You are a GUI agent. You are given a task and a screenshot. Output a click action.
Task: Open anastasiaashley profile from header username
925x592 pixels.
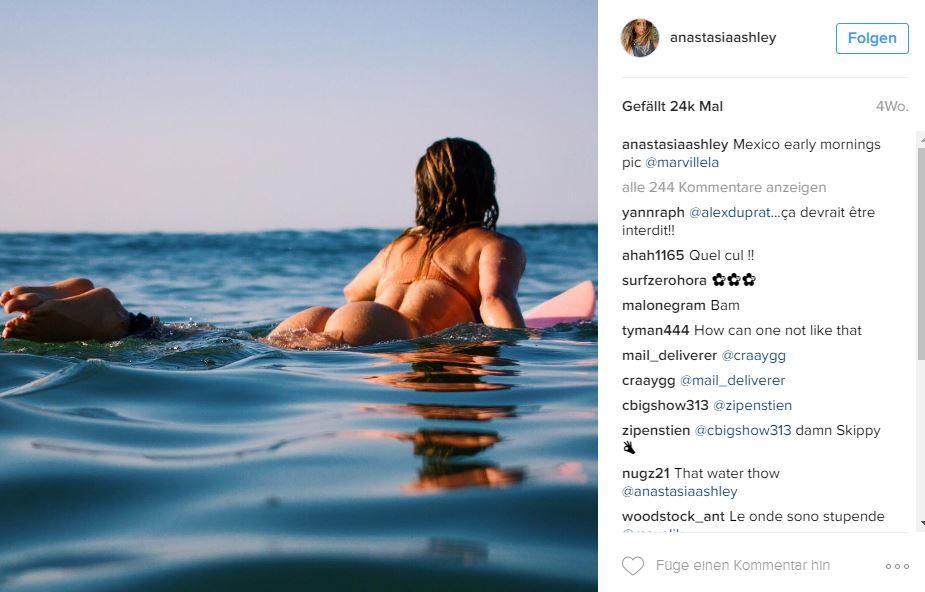[722, 38]
